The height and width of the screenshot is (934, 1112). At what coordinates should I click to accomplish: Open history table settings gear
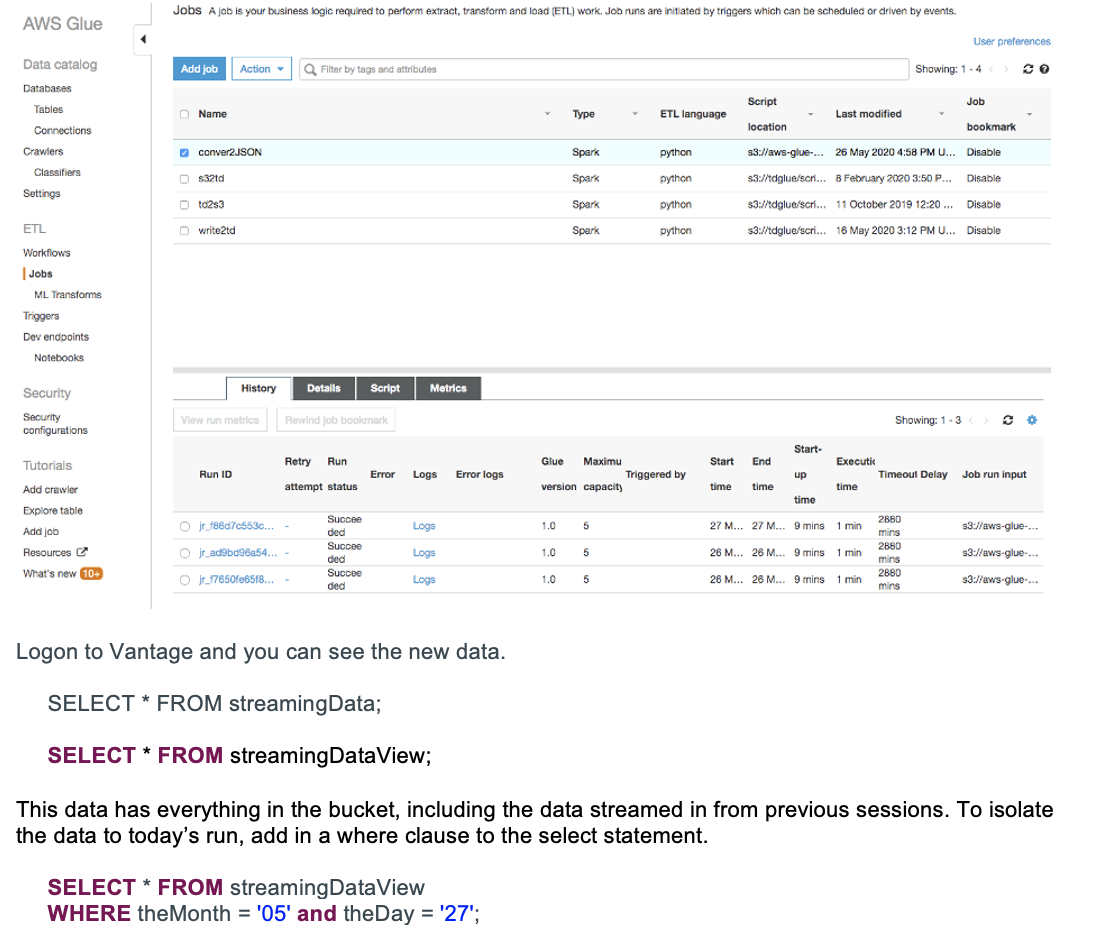tap(1032, 420)
